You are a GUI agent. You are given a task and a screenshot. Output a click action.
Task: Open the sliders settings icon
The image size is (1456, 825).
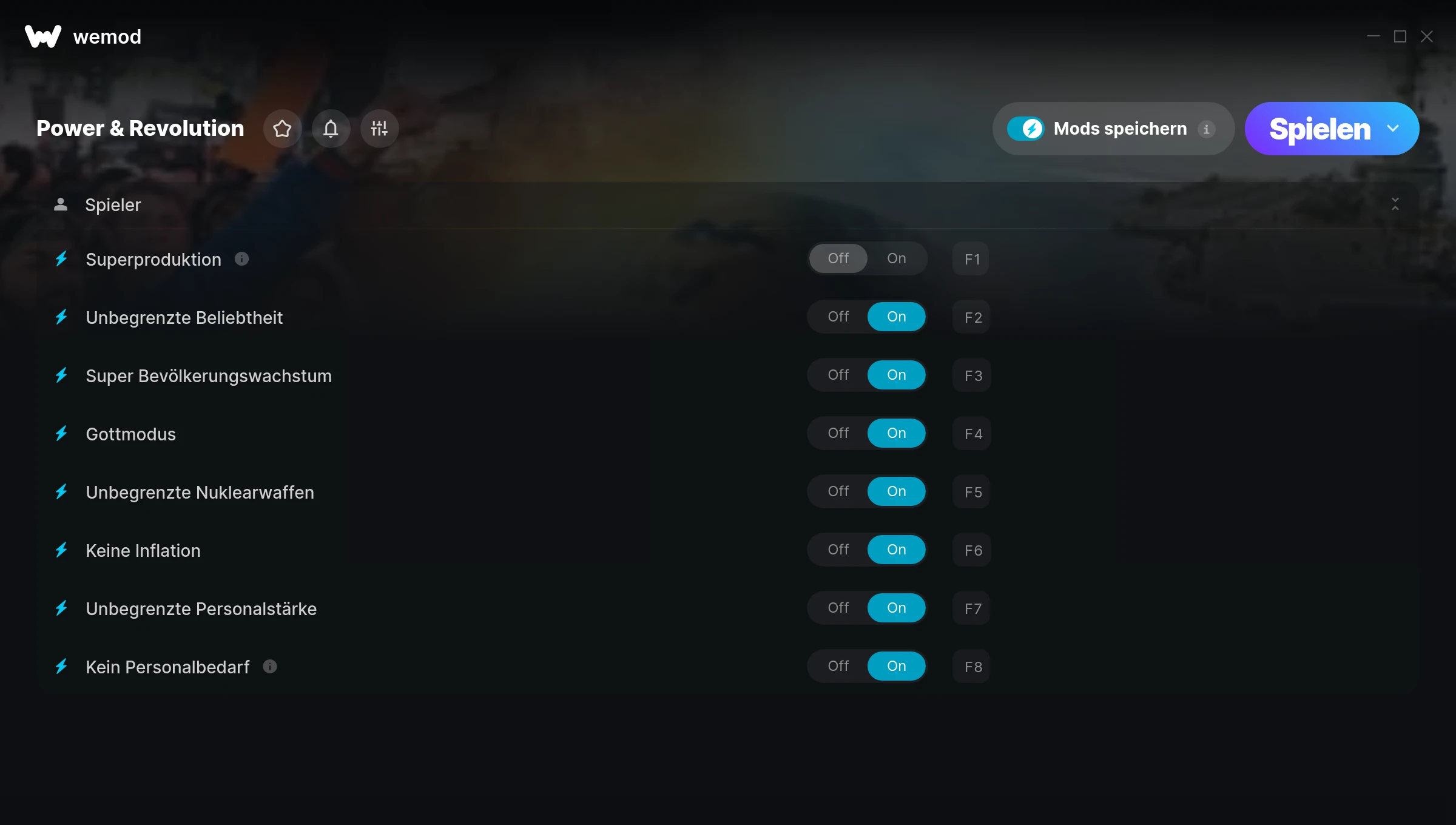point(379,129)
